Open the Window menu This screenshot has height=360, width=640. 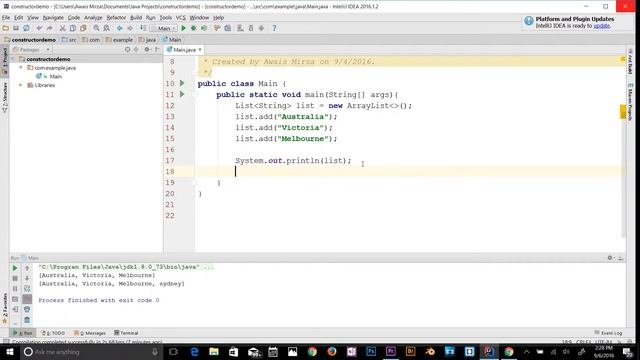199,18
